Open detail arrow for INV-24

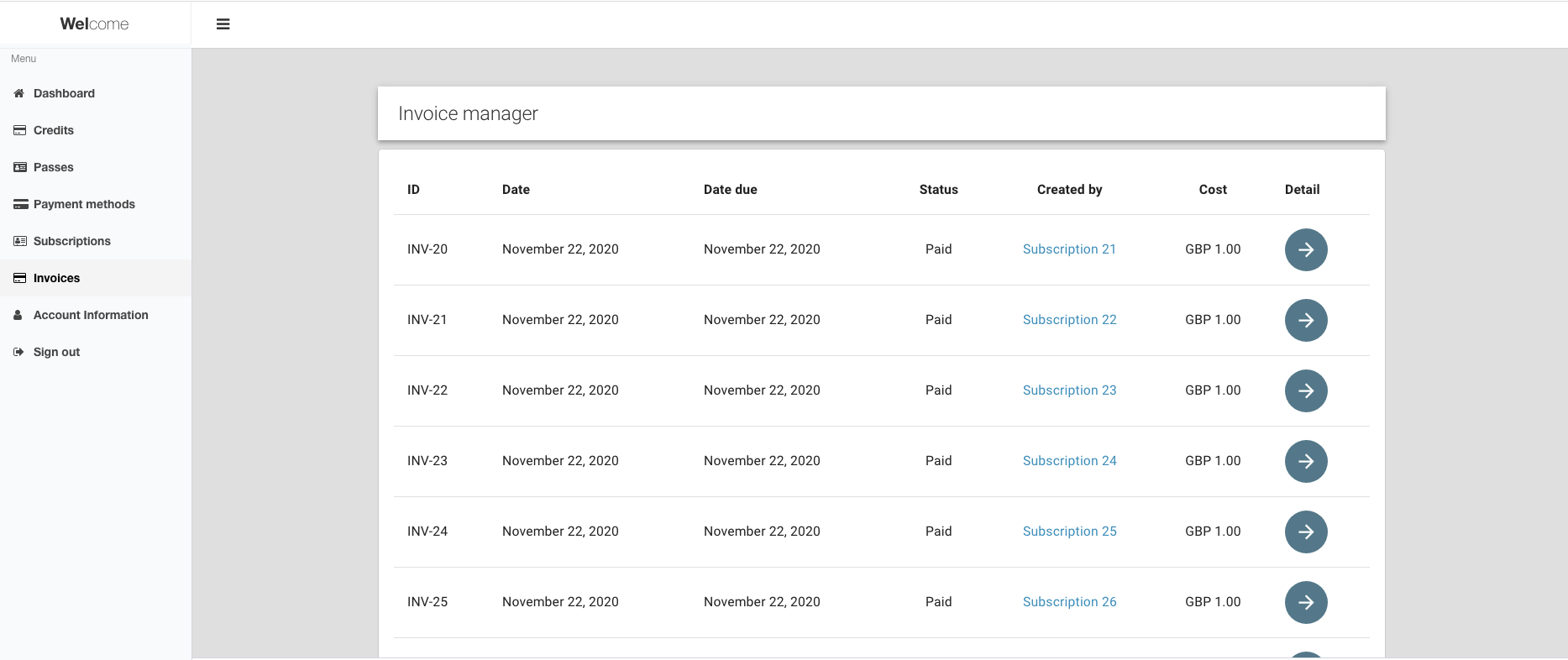[x=1306, y=532]
